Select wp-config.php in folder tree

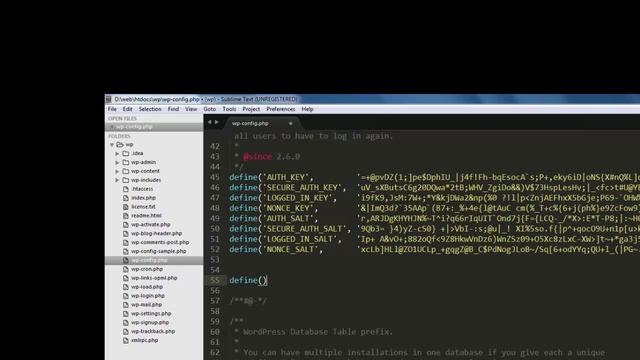tap(149, 260)
